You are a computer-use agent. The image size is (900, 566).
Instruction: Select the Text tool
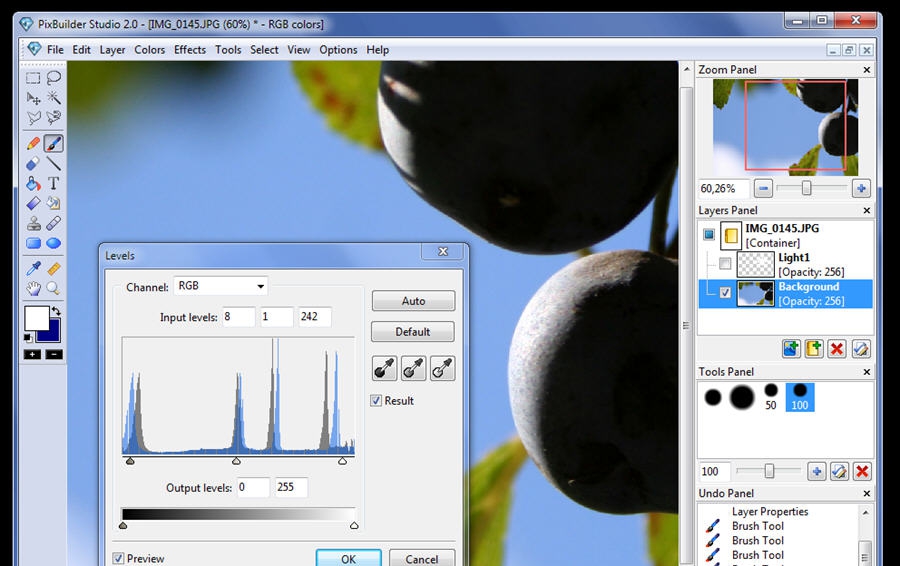coord(54,184)
